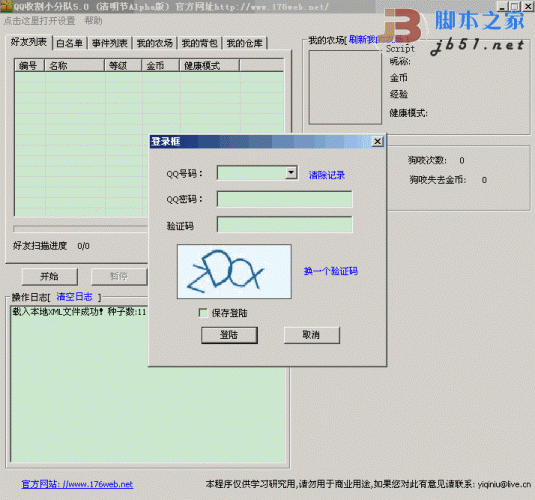Click the 验证码 input field
The height and width of the screenshot is (500, 535).
click(x=284, y=225)
